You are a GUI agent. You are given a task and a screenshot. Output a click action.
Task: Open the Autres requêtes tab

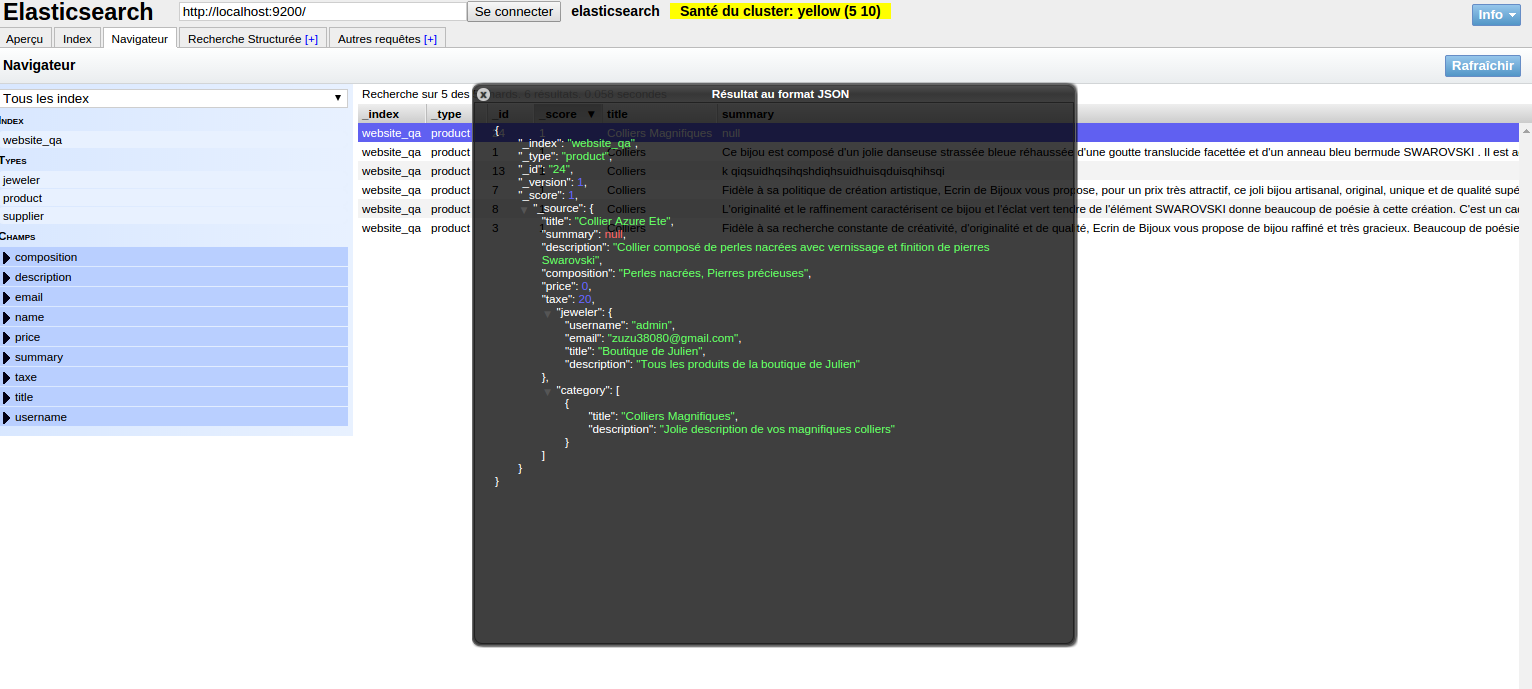click(387, 39)
